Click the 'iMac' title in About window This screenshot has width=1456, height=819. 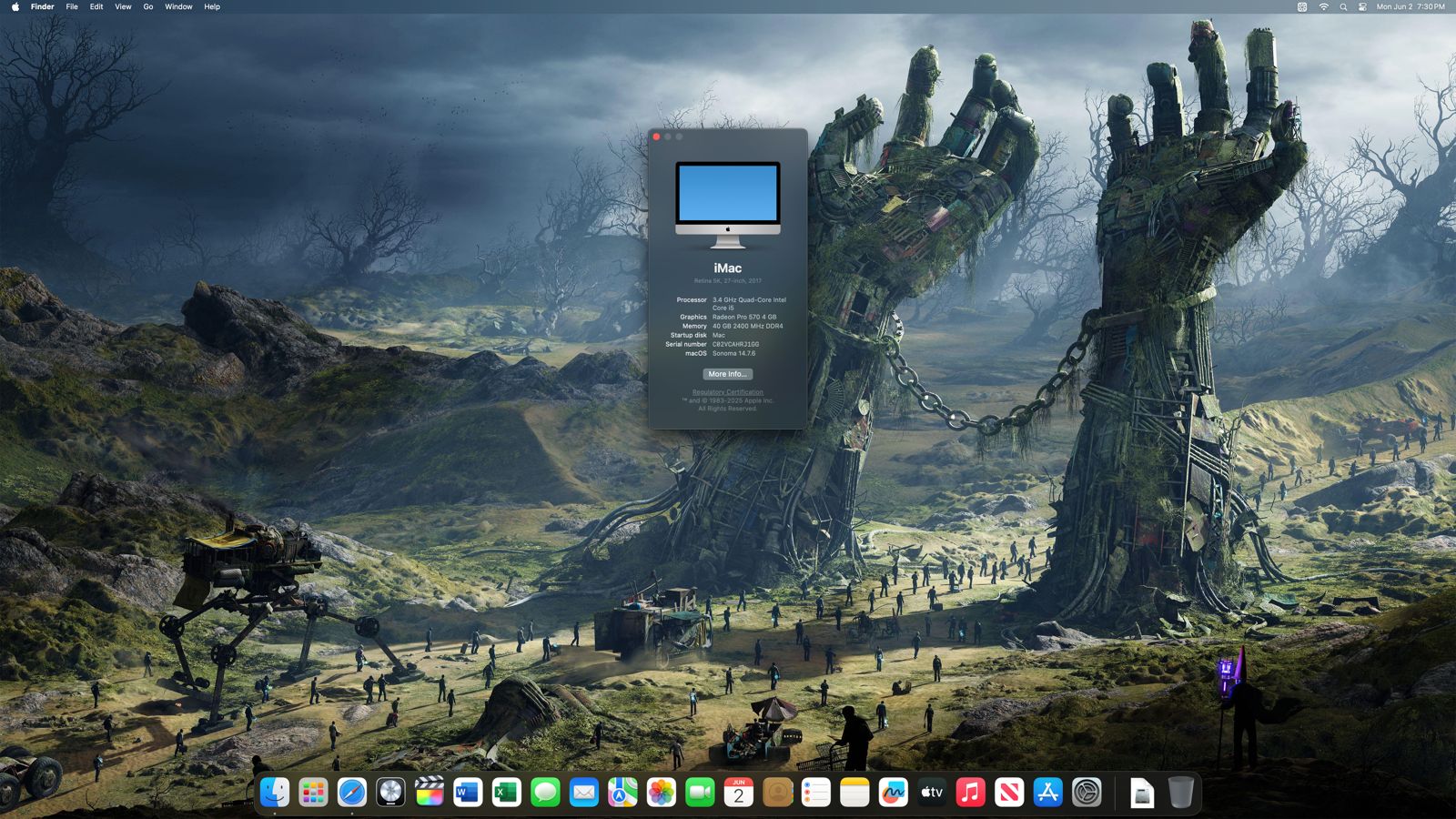pyautogui.click(x=728, y=268)
